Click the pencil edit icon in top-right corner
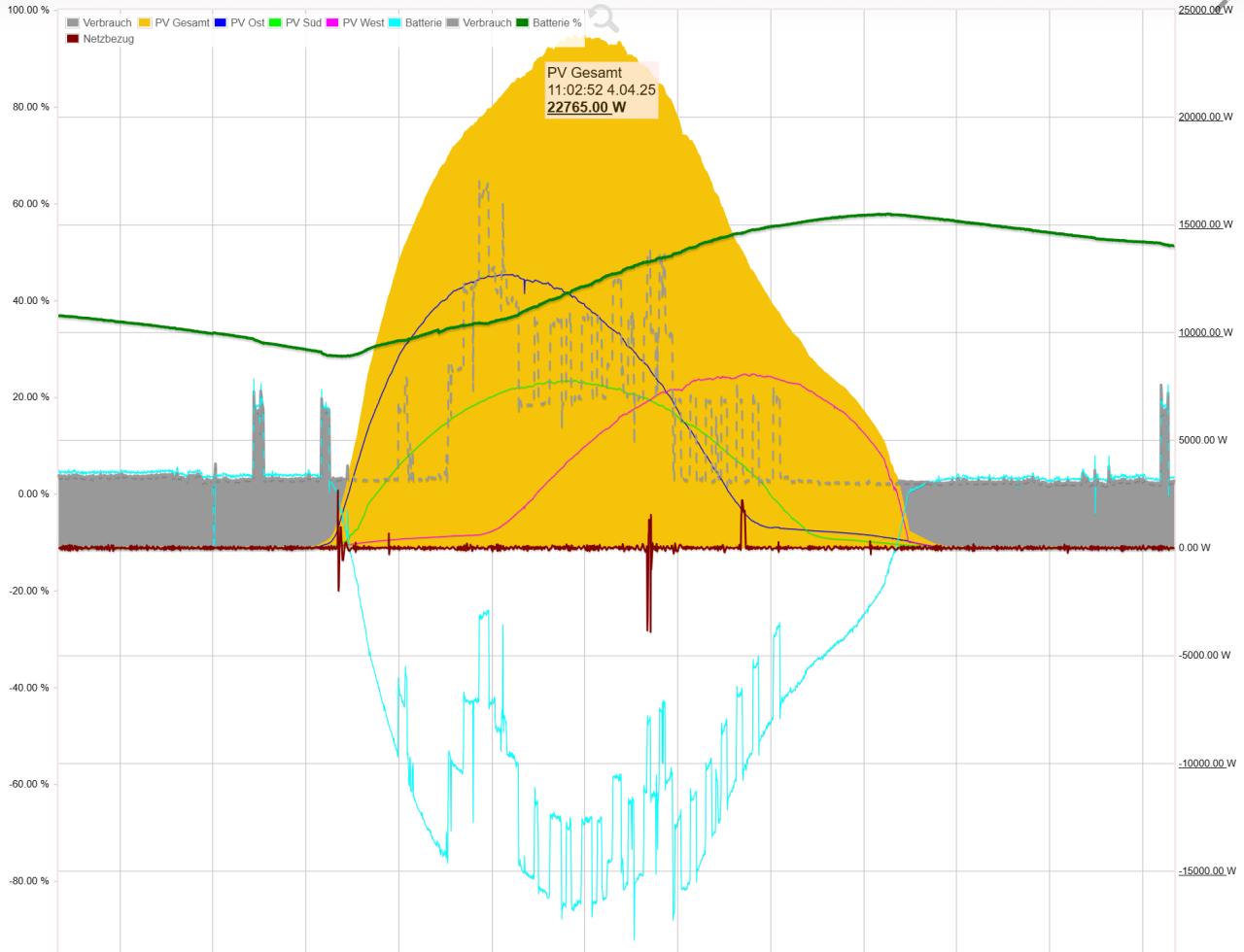The height and width of the screenshot is (952, 1244). 1223,6
